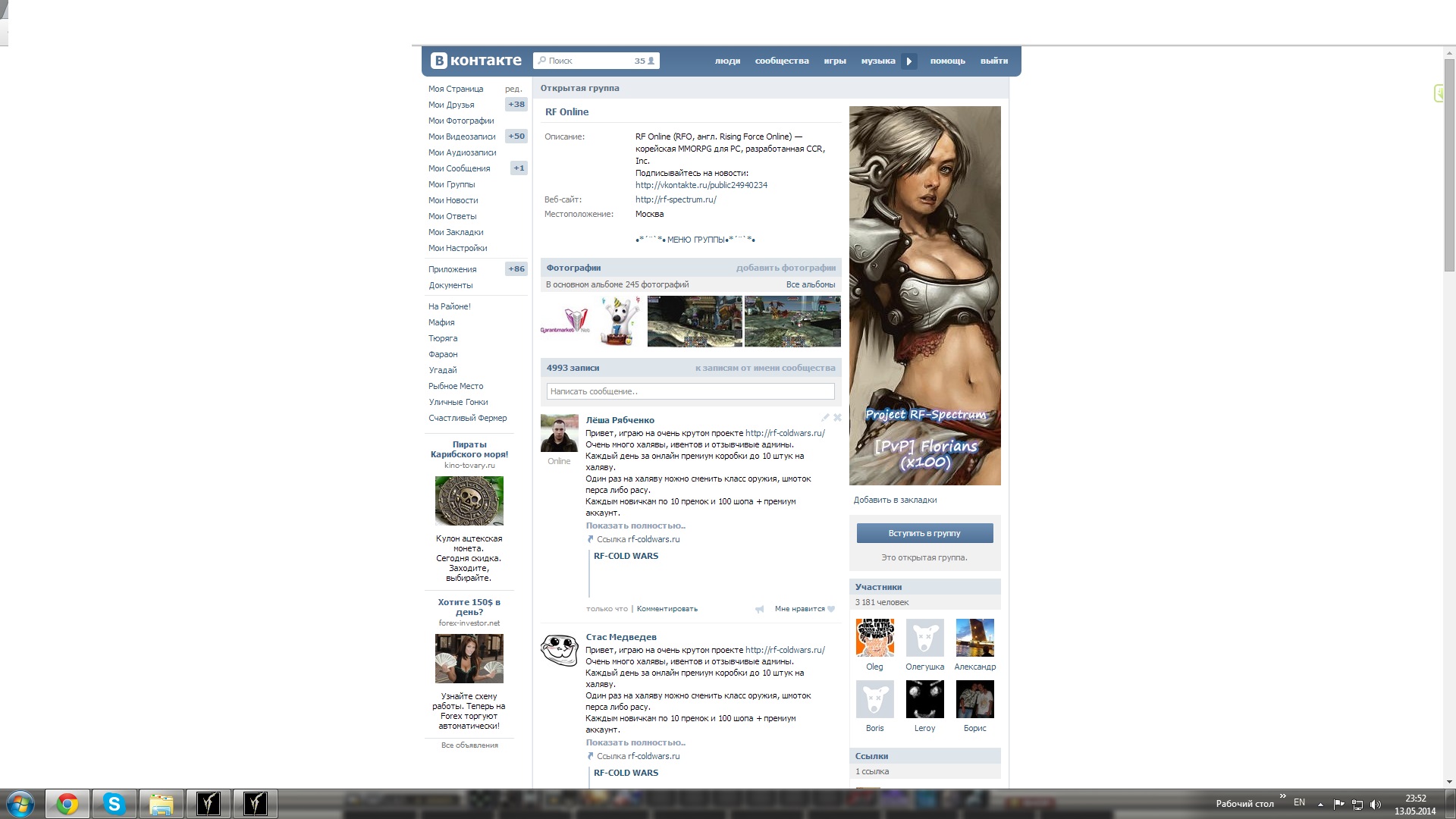
Task: Click the page's vertical scrollbar thumb
Action: coord(1449,163)
